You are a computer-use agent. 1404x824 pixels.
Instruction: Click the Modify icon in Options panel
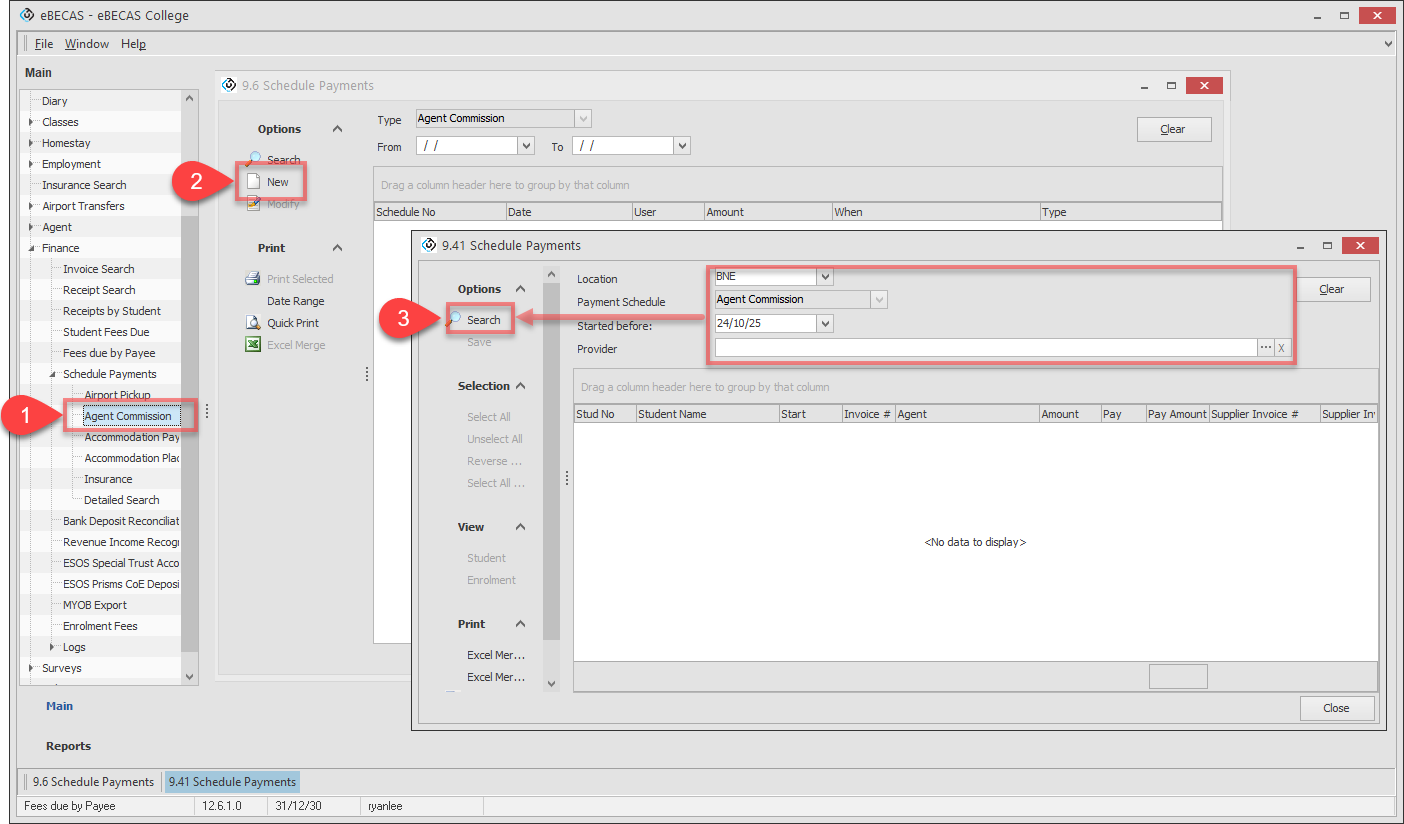tap(254, 204)
